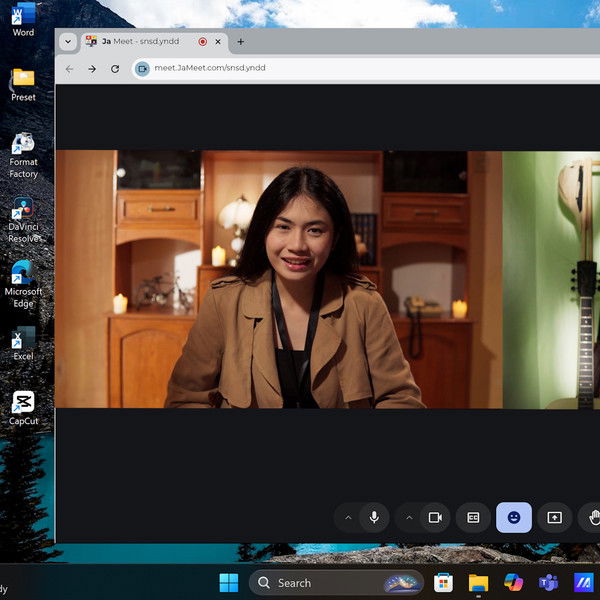Screen dimensions: 600x600
Task: Click the Windows Start button
Action: point(229,582)
